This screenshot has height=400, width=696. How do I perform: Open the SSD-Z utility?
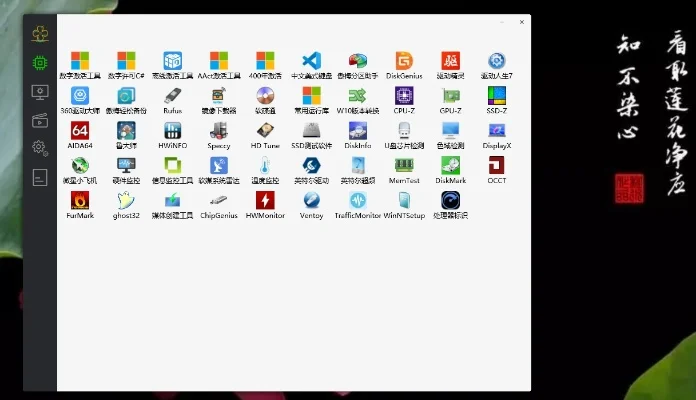click(496, 100)
